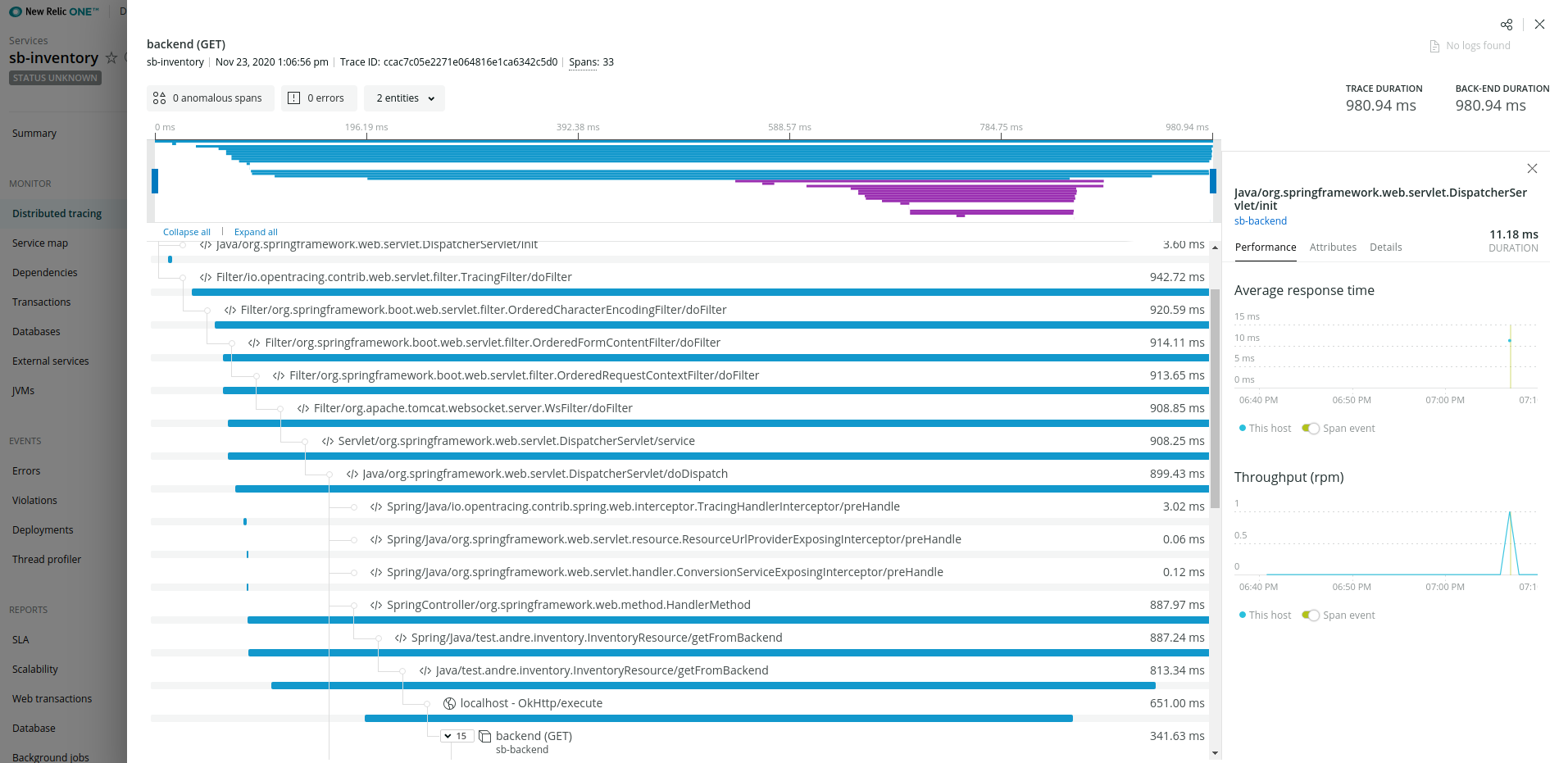Click the left handle of trace minimap
The width and height of the screenshot is (1568, 763).
[x=155, y=181]
